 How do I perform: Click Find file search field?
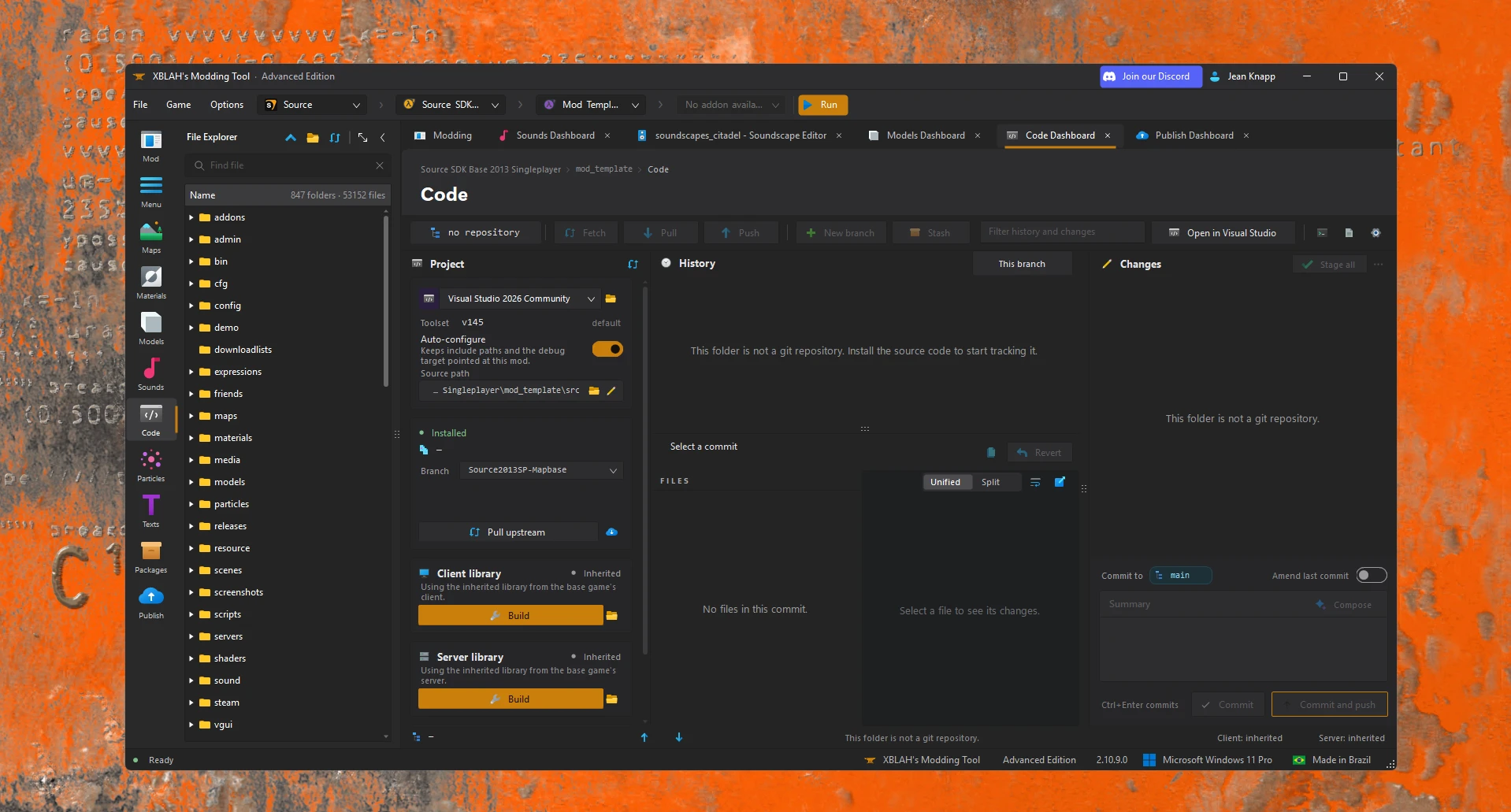[x=288, y=165]
